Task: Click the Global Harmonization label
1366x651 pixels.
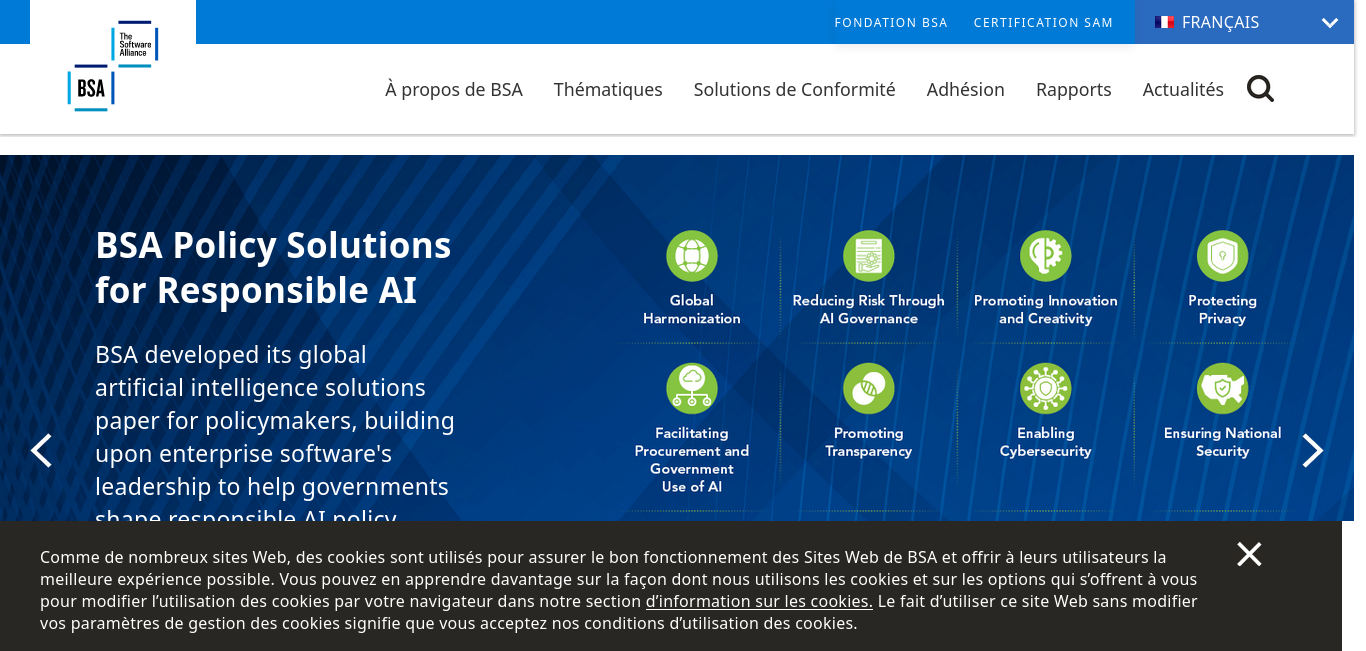Action: [692, 310]
